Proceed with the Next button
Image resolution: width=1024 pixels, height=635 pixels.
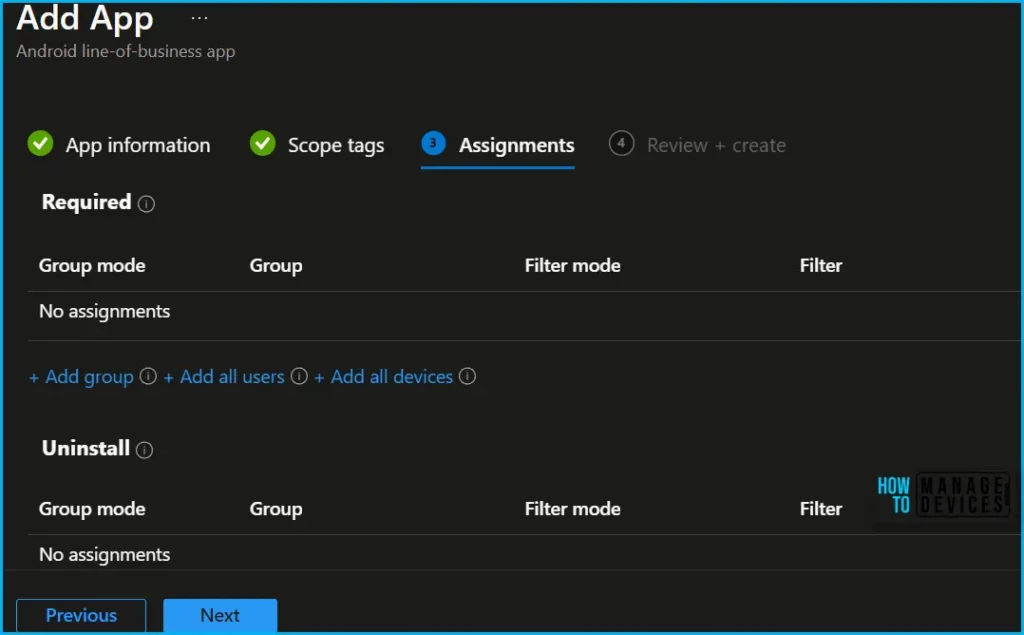click(220, 615)
